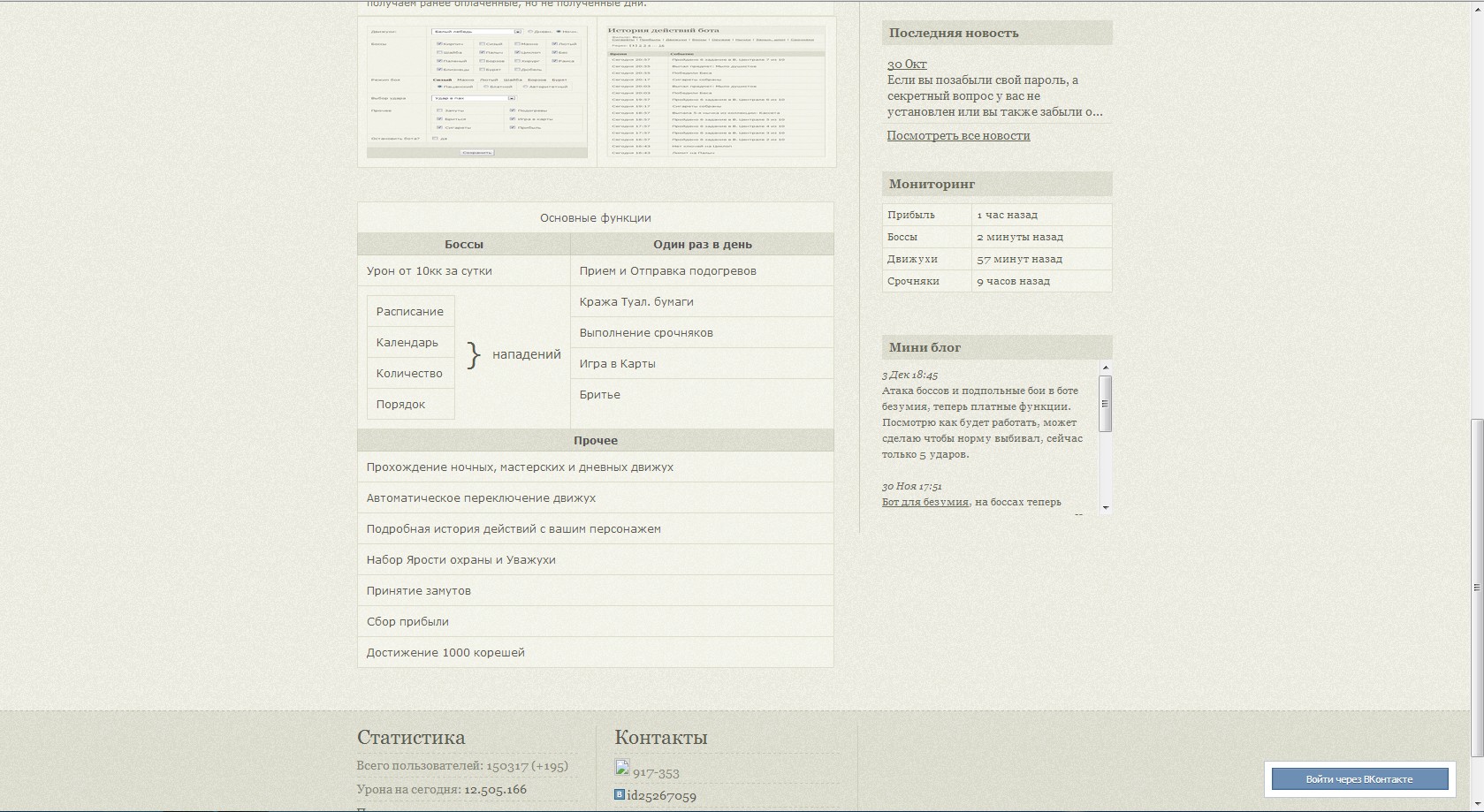Viewport: 1484px width, 812px height.
Task: Click 'Прибыль' monitoring row label
Action: click(x=911, y=215)
